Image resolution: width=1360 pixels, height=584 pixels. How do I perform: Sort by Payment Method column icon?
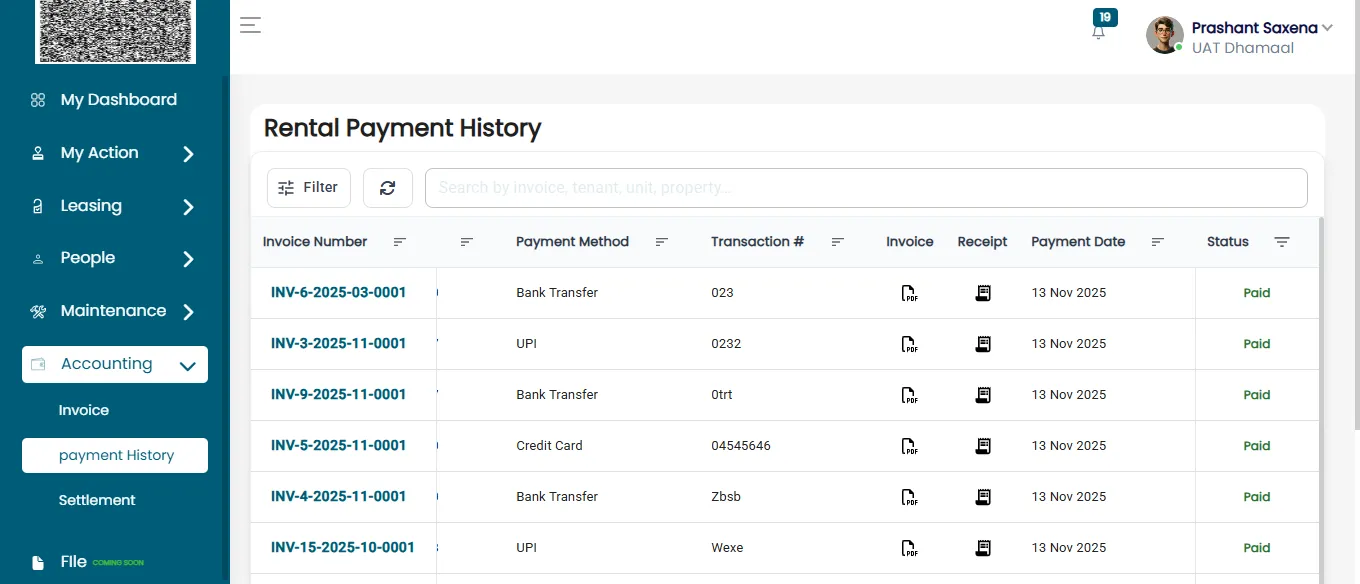(662, 242)
